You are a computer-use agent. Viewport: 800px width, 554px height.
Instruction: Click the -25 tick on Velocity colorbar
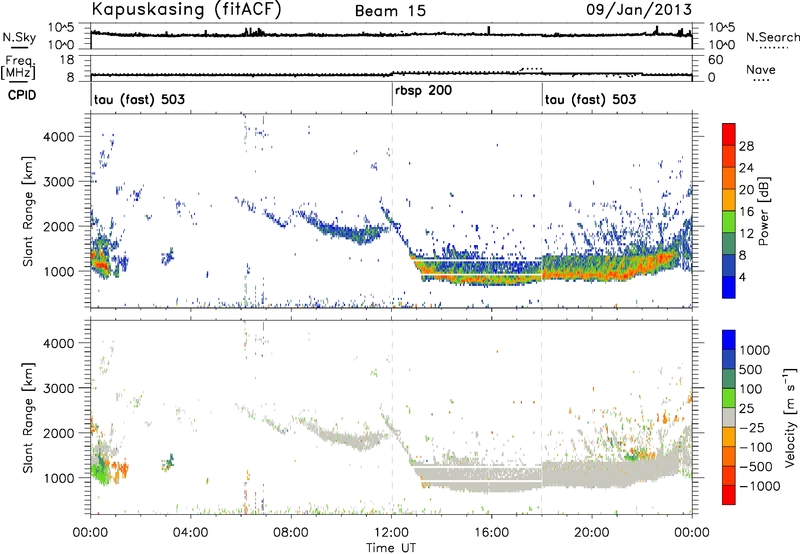(x=752, y=427)
